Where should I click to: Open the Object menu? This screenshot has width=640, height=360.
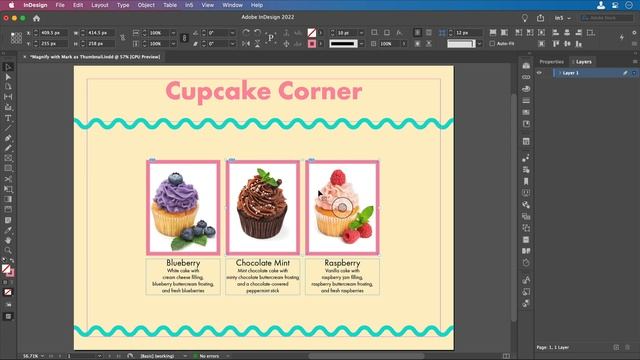146,5
